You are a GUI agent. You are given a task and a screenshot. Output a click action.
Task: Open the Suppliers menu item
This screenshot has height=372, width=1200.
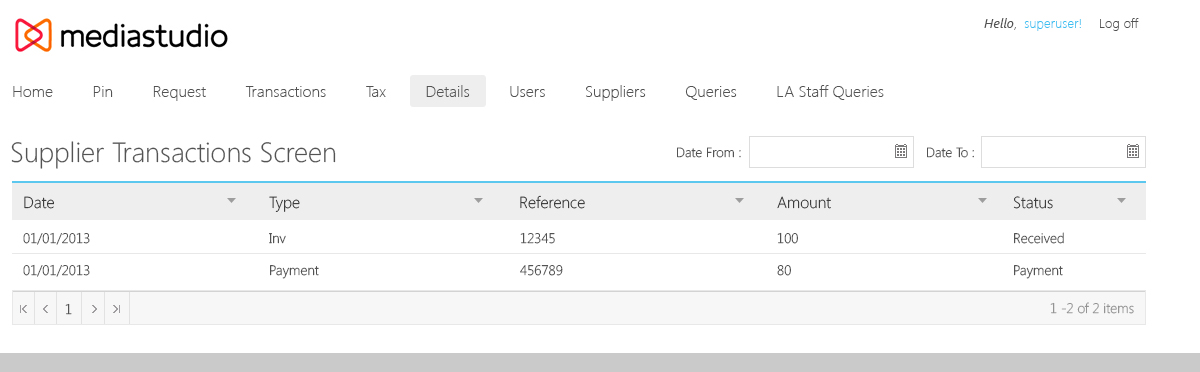[x=615, y=91]
